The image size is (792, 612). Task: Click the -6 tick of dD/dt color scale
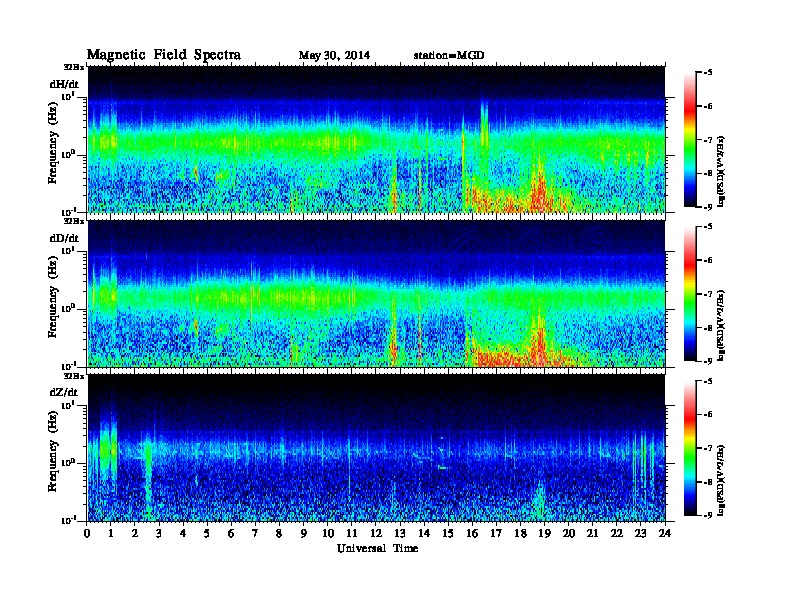point(708,261)
